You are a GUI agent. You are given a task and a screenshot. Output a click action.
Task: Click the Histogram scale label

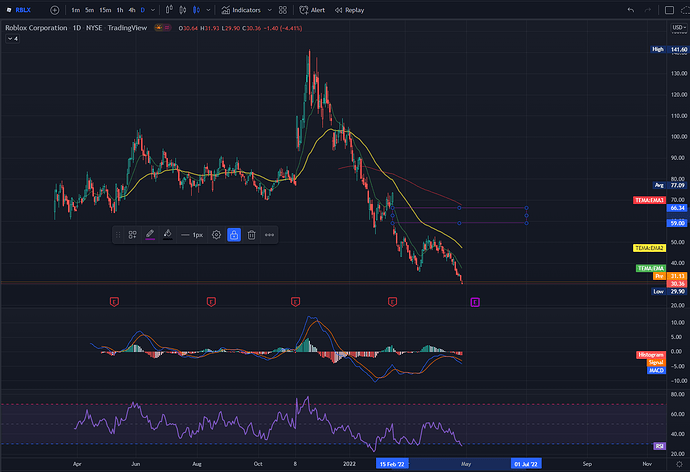point(650,355)
